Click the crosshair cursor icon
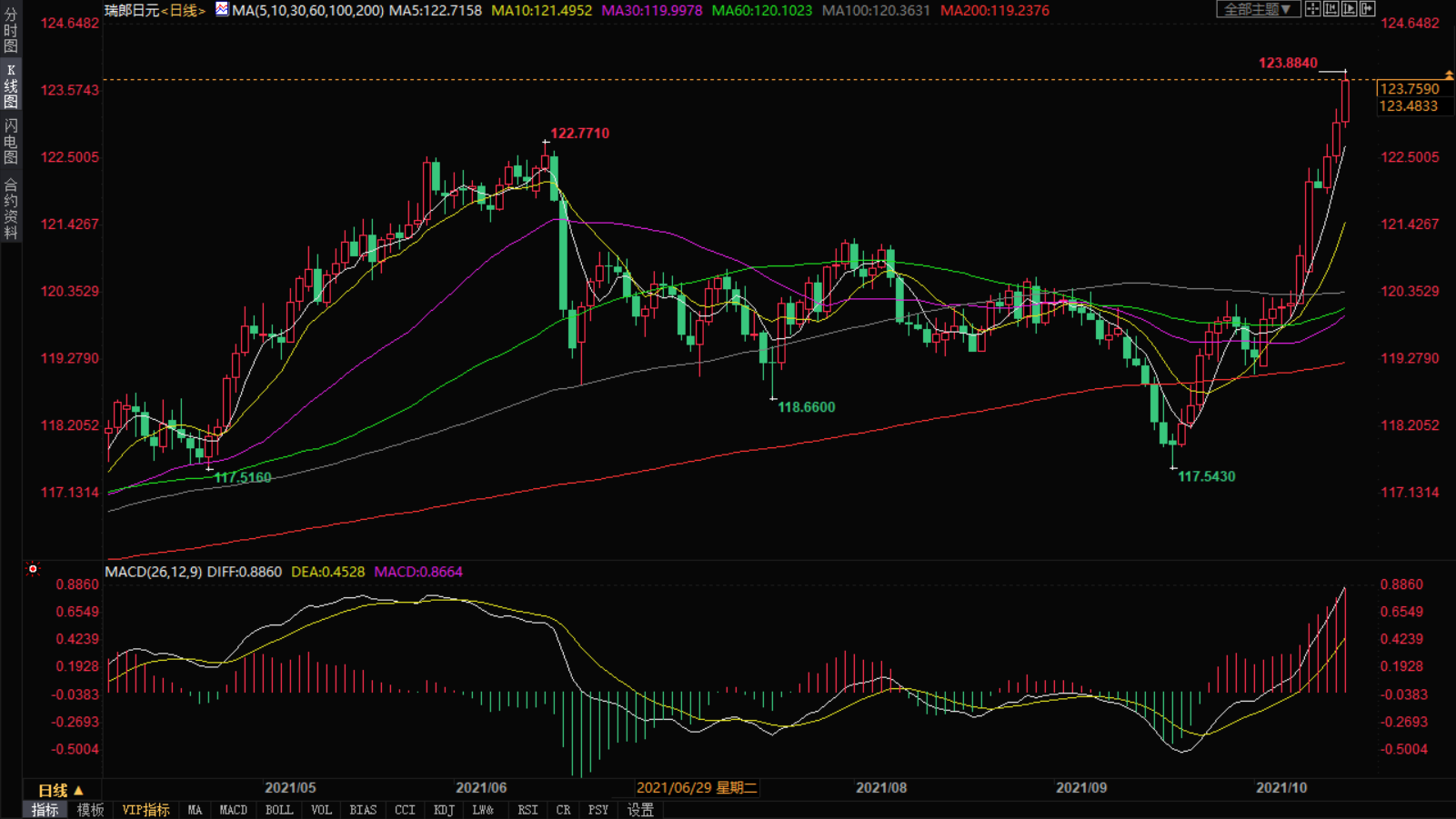This screenshot has height=819, width=1456. click(x=1312, y=9)
